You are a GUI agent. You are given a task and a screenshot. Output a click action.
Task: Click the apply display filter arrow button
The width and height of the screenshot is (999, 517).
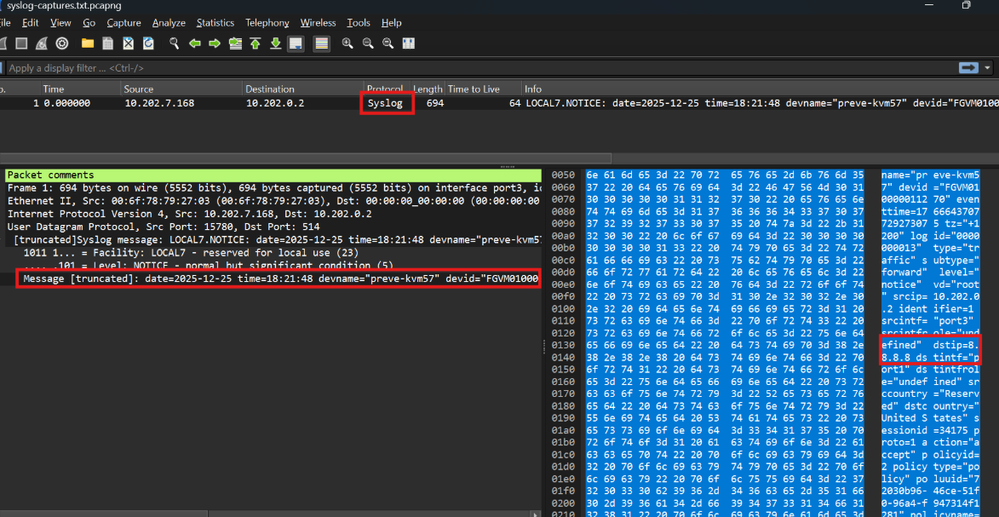(x=969, y=68)
